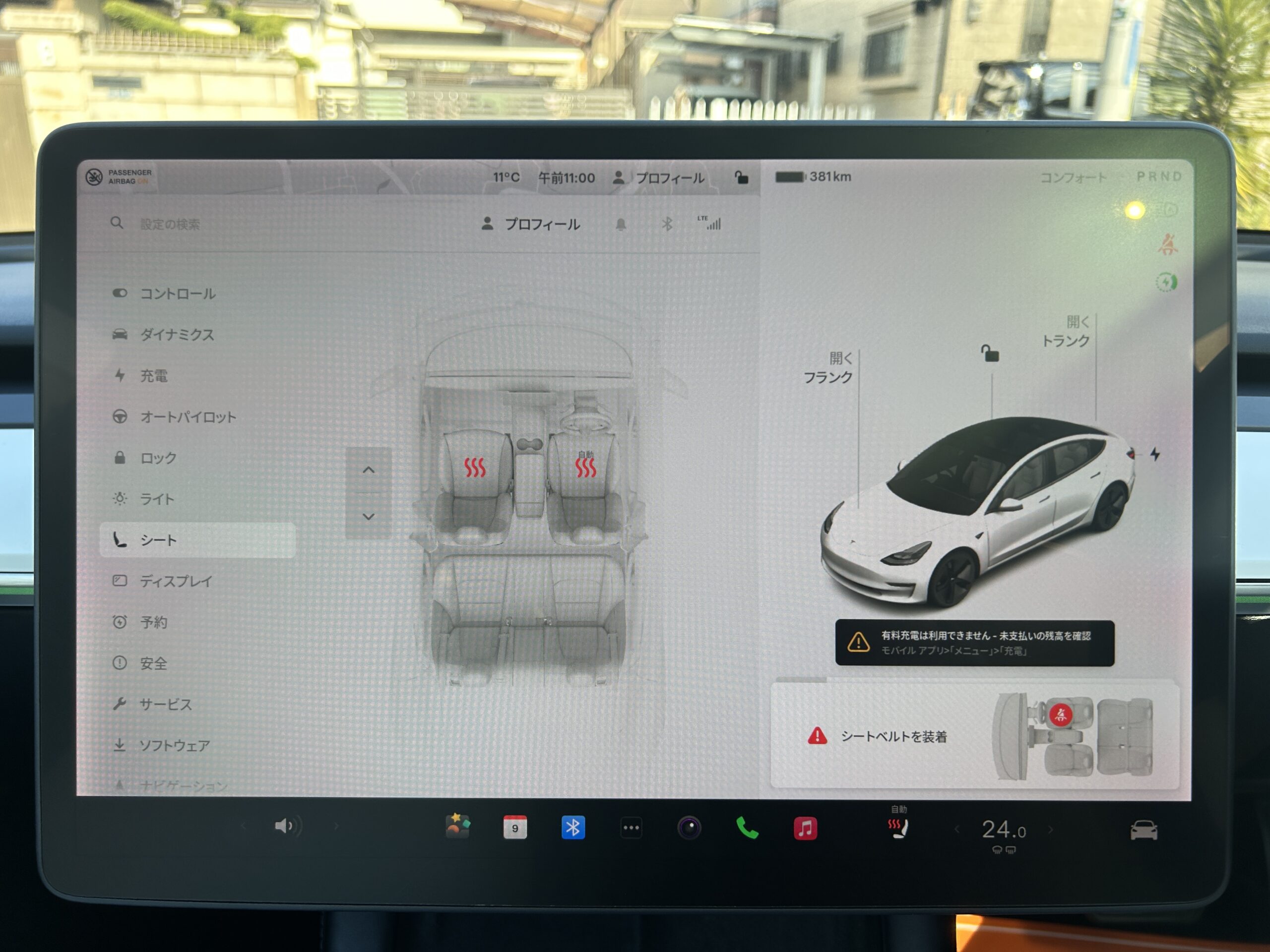Increase cabin temperature with right arrow

click(1051, 830)
